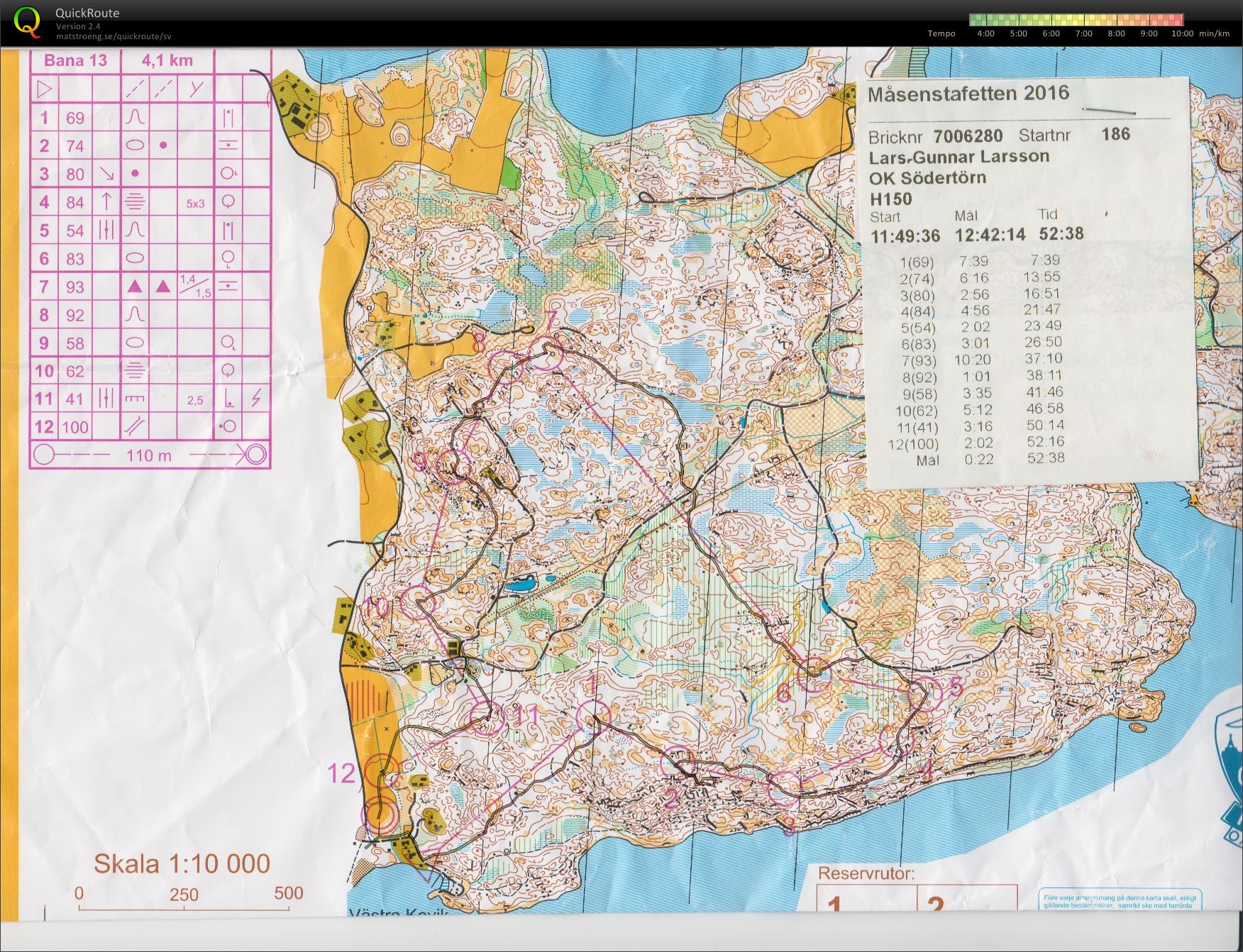This screenshot has height=952, width=1243.
Task: Click the 12(100) split row label
Action: (x=913, y=445)
